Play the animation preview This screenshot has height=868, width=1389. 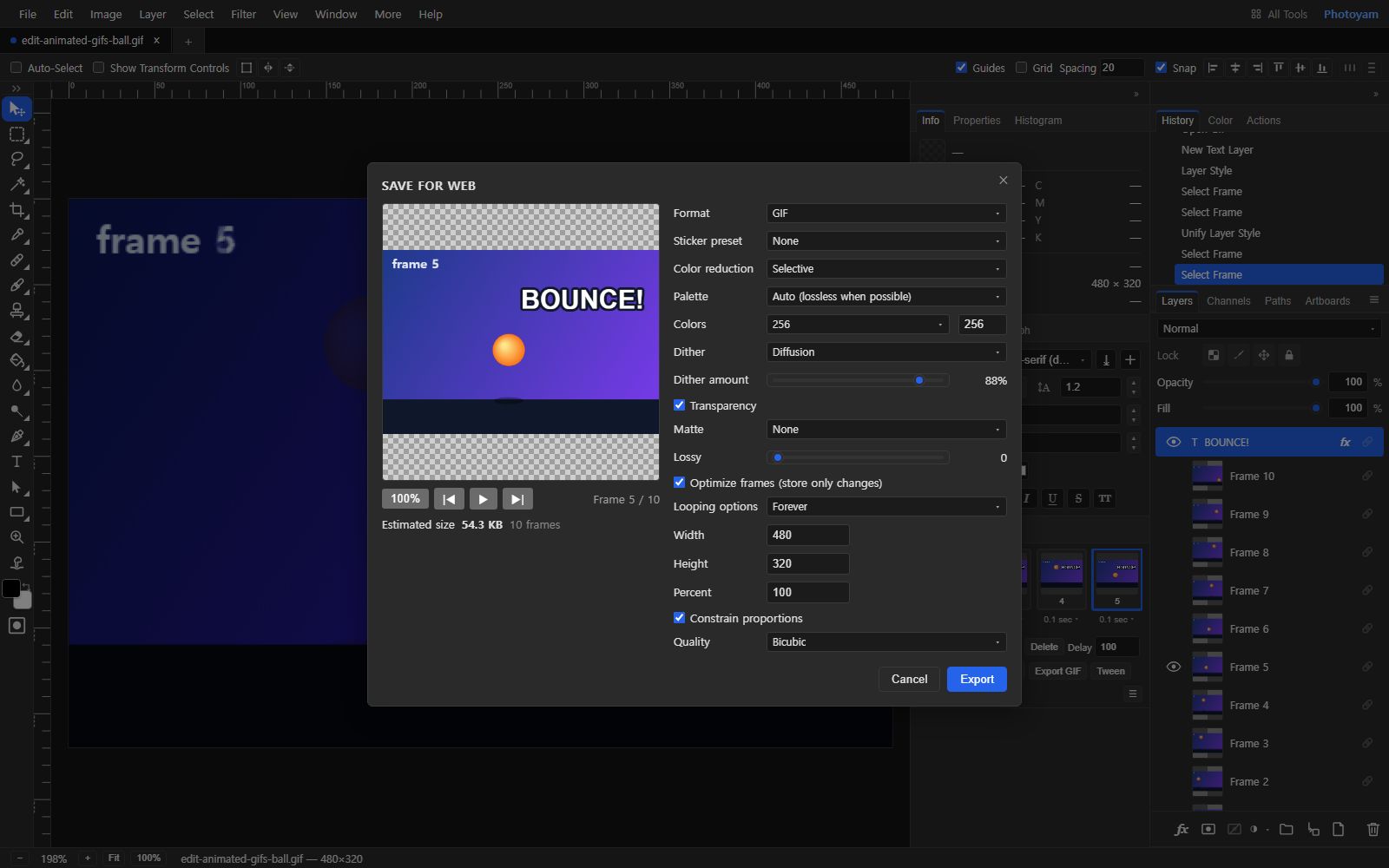(x=483, y=499)
